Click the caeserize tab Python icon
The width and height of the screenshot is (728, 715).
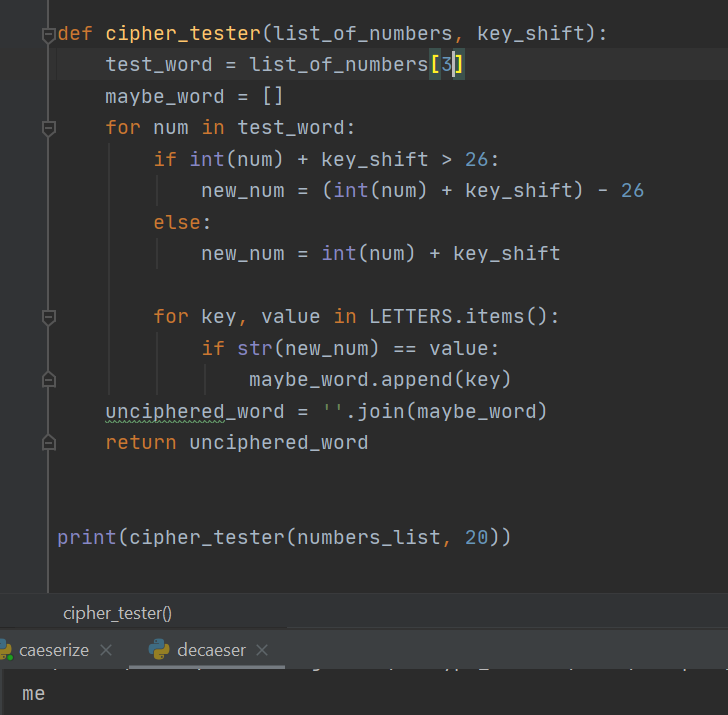tap(5, 650)
